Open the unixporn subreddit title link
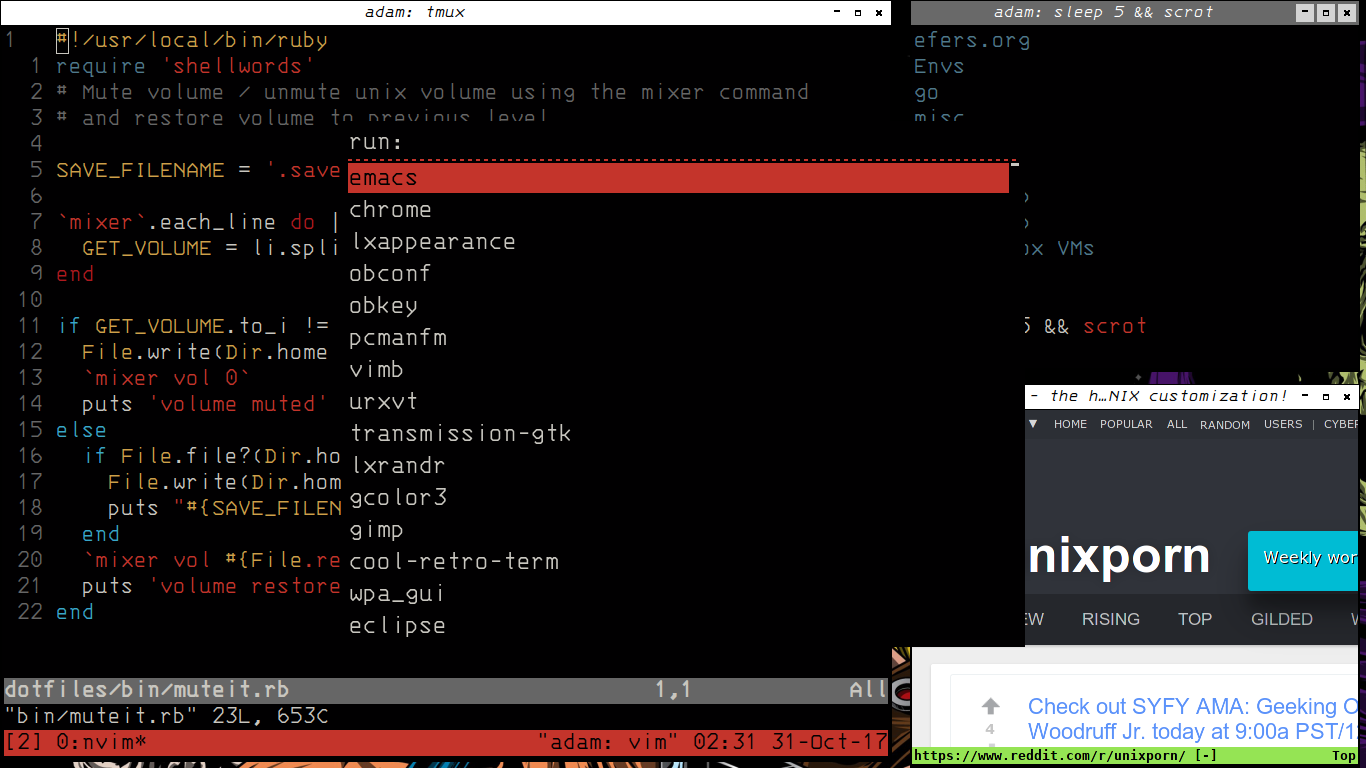This screenshot has width=1366, height=768. click(1118, 557)
